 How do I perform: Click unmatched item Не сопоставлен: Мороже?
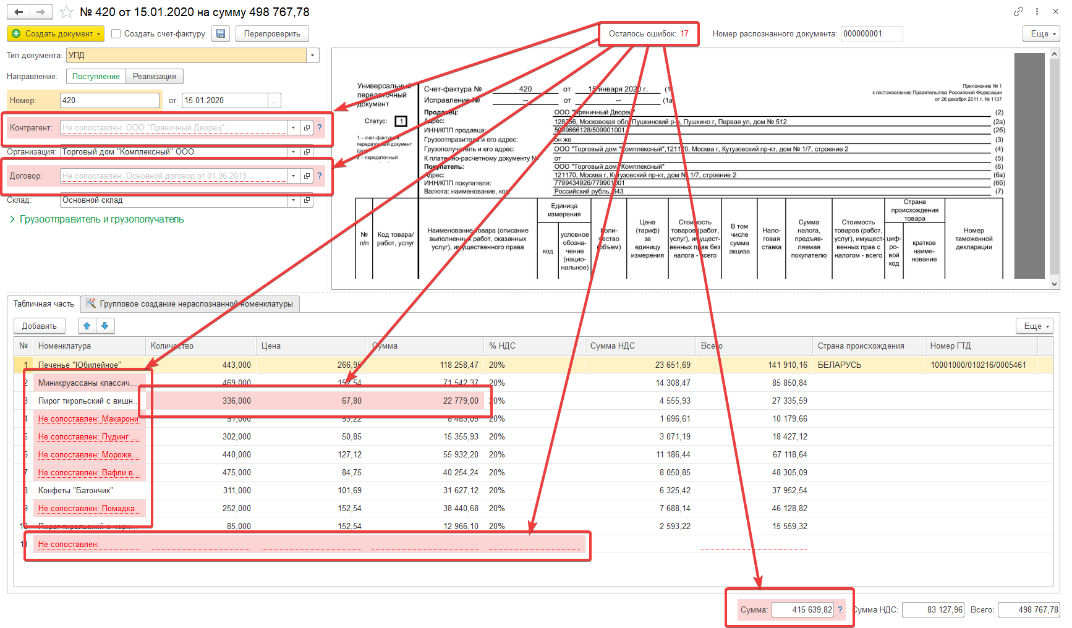coord(88,454)
